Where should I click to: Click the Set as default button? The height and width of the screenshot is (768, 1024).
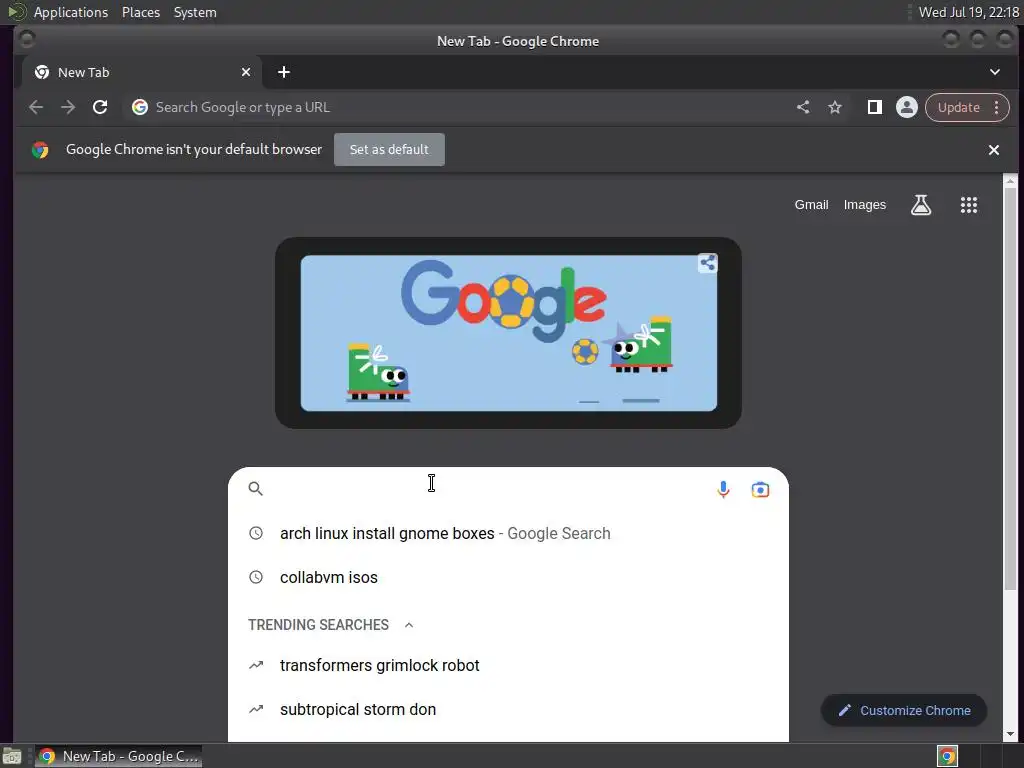(x=389, y=150)
